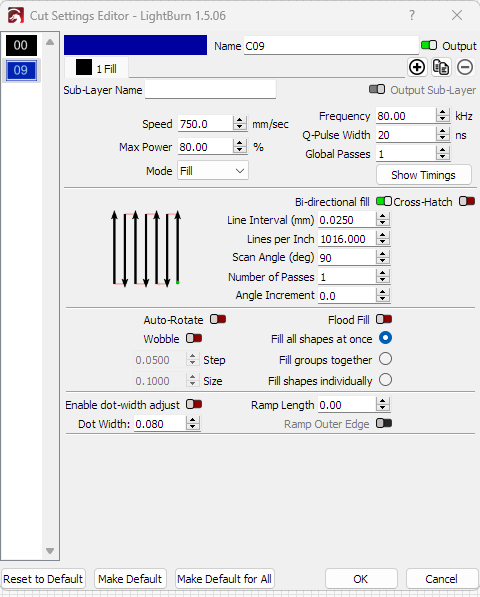Image resolution: width=480 pixels, height=597 pixels.
Task: Enable Cross-Hatch toggle
Action: [x=467, y=201]
